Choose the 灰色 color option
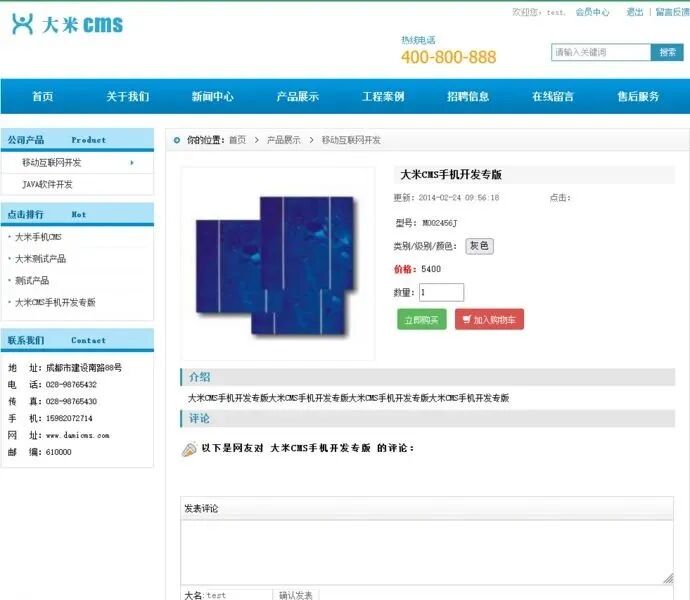Viewport: 690px width, 600px height. 479,246
